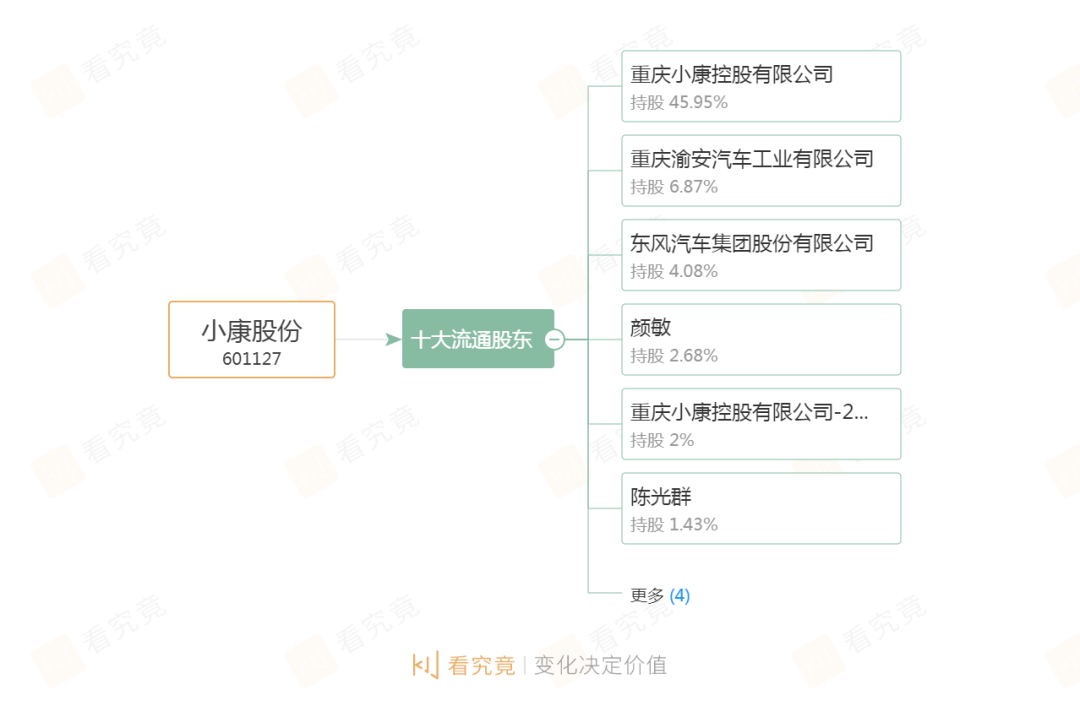Click the 持股 6.87% holding text
Image resolution: width=1080 pixels, height=701 pixels.
(x=674, y=187)
